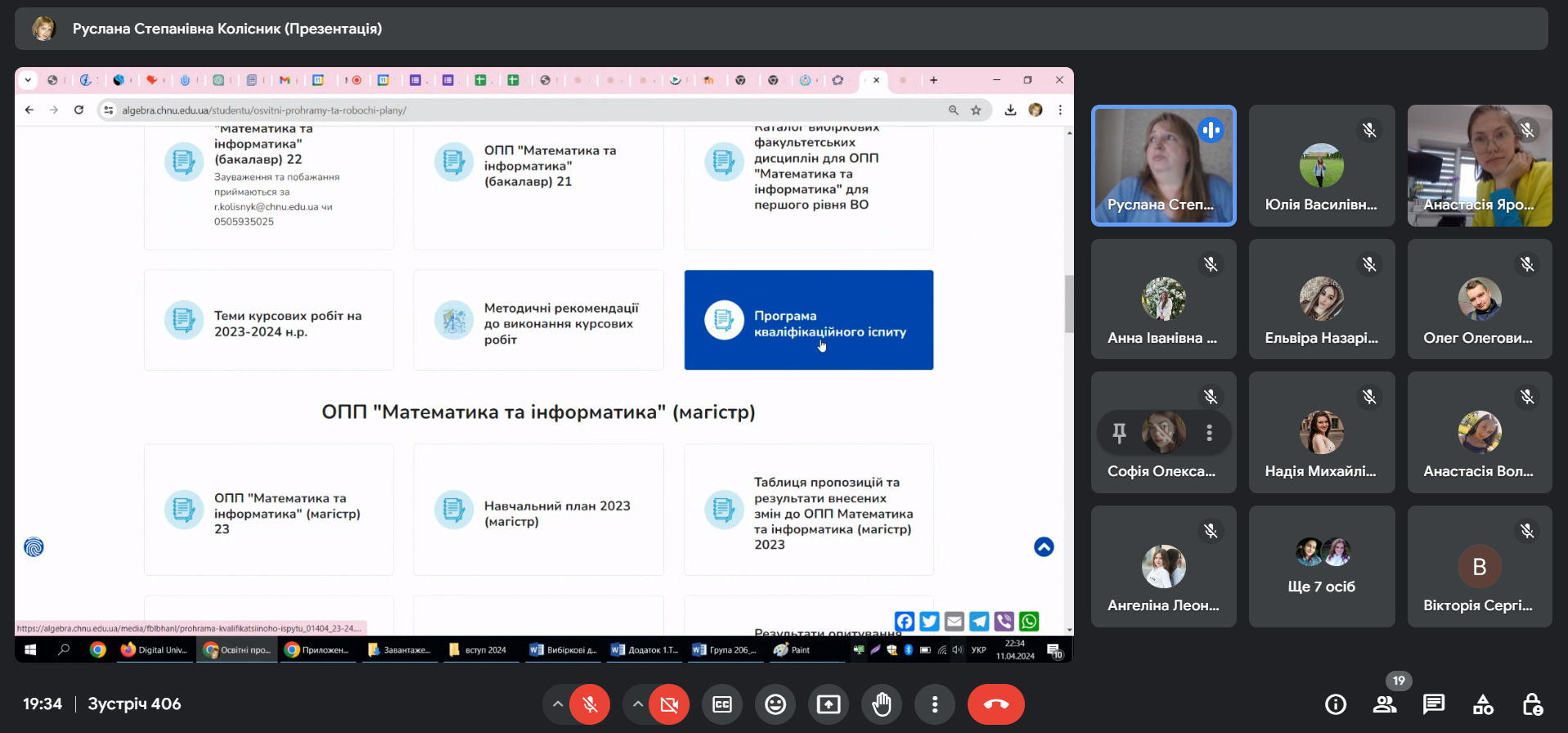
Task: Open the Chrome profile avatar
Action: coord(1036,110)
